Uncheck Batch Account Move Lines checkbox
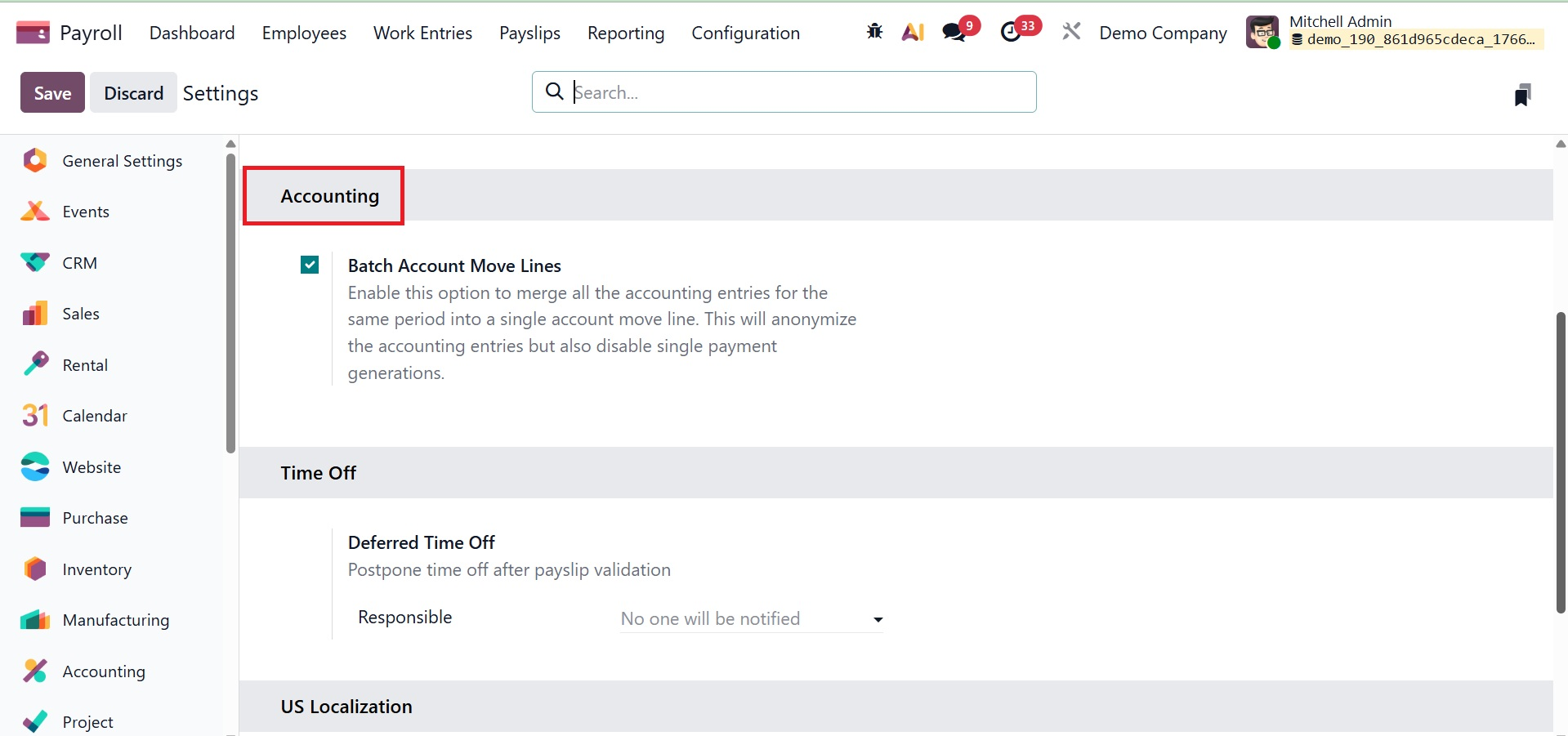Screen dimensions: 1568x736 pyautogui.click(x=310, y=265)
